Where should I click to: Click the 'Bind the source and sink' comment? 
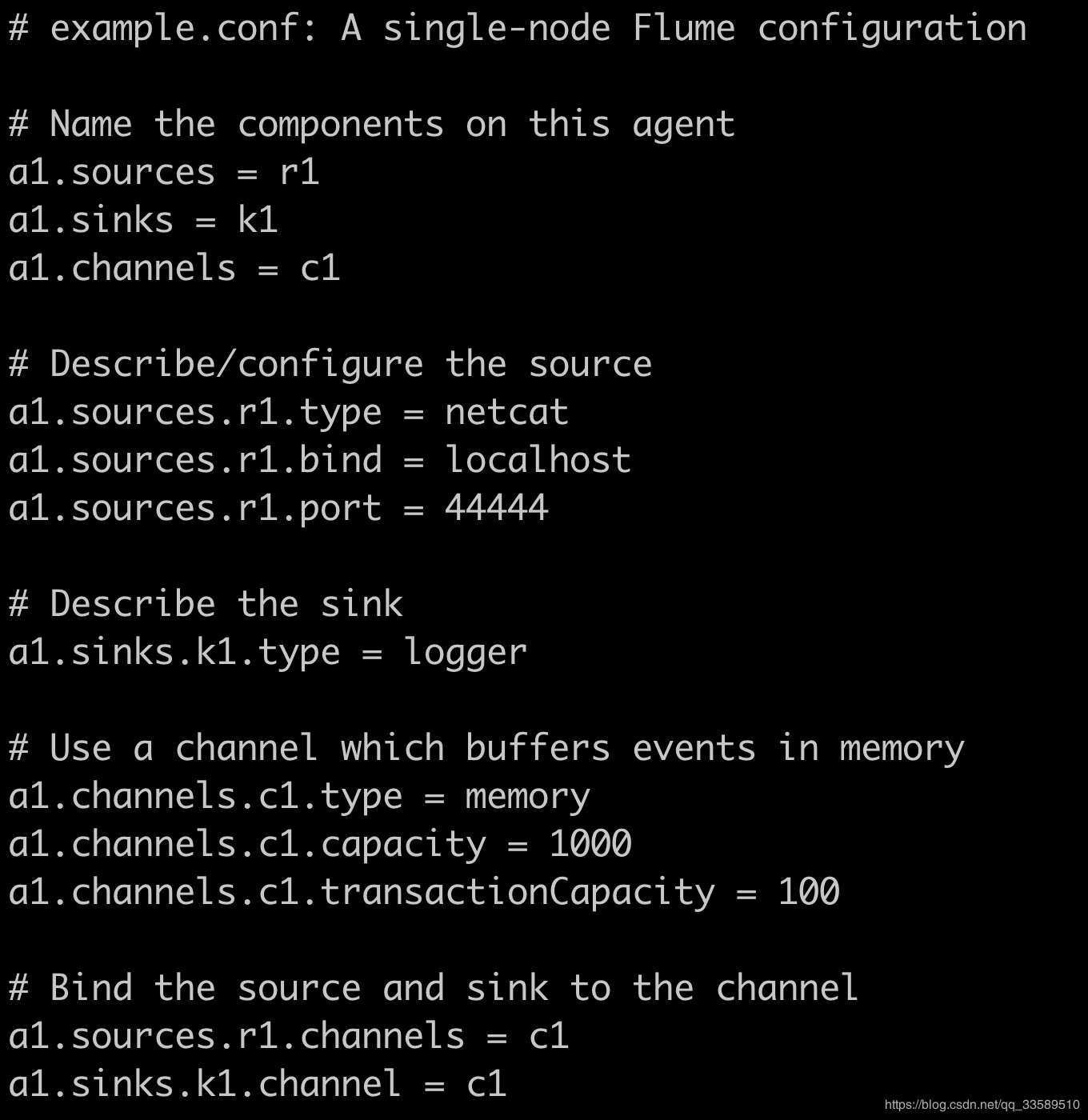point(434,989)
